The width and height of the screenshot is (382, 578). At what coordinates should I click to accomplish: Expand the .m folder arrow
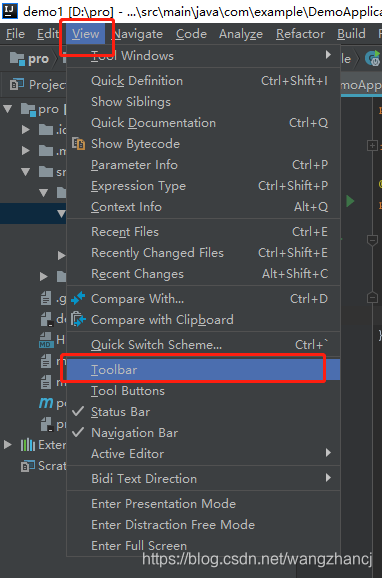[x=26, y=151]
